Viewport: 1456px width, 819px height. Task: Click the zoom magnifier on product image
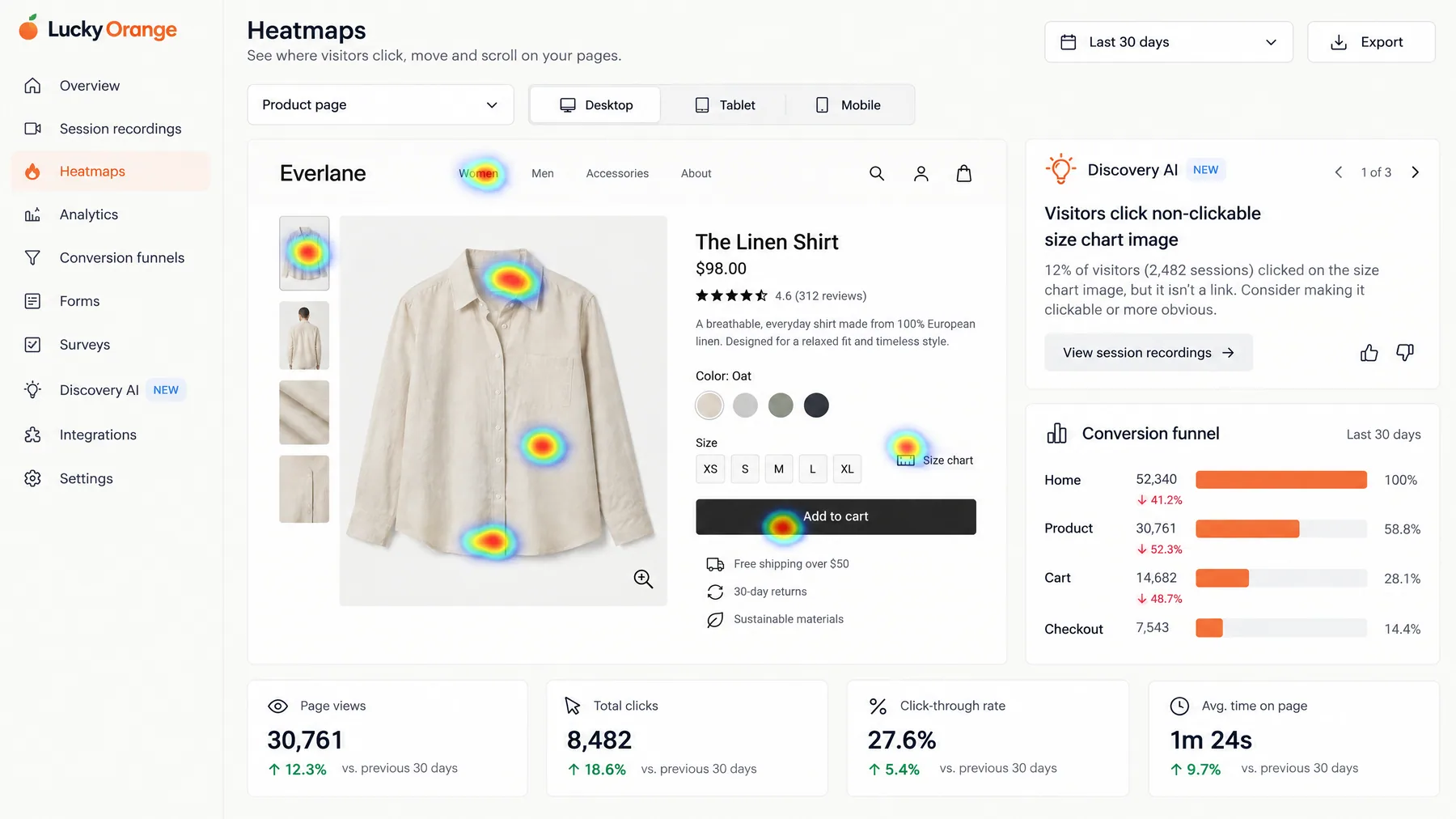pyautogui.click(x=643, y=579)
